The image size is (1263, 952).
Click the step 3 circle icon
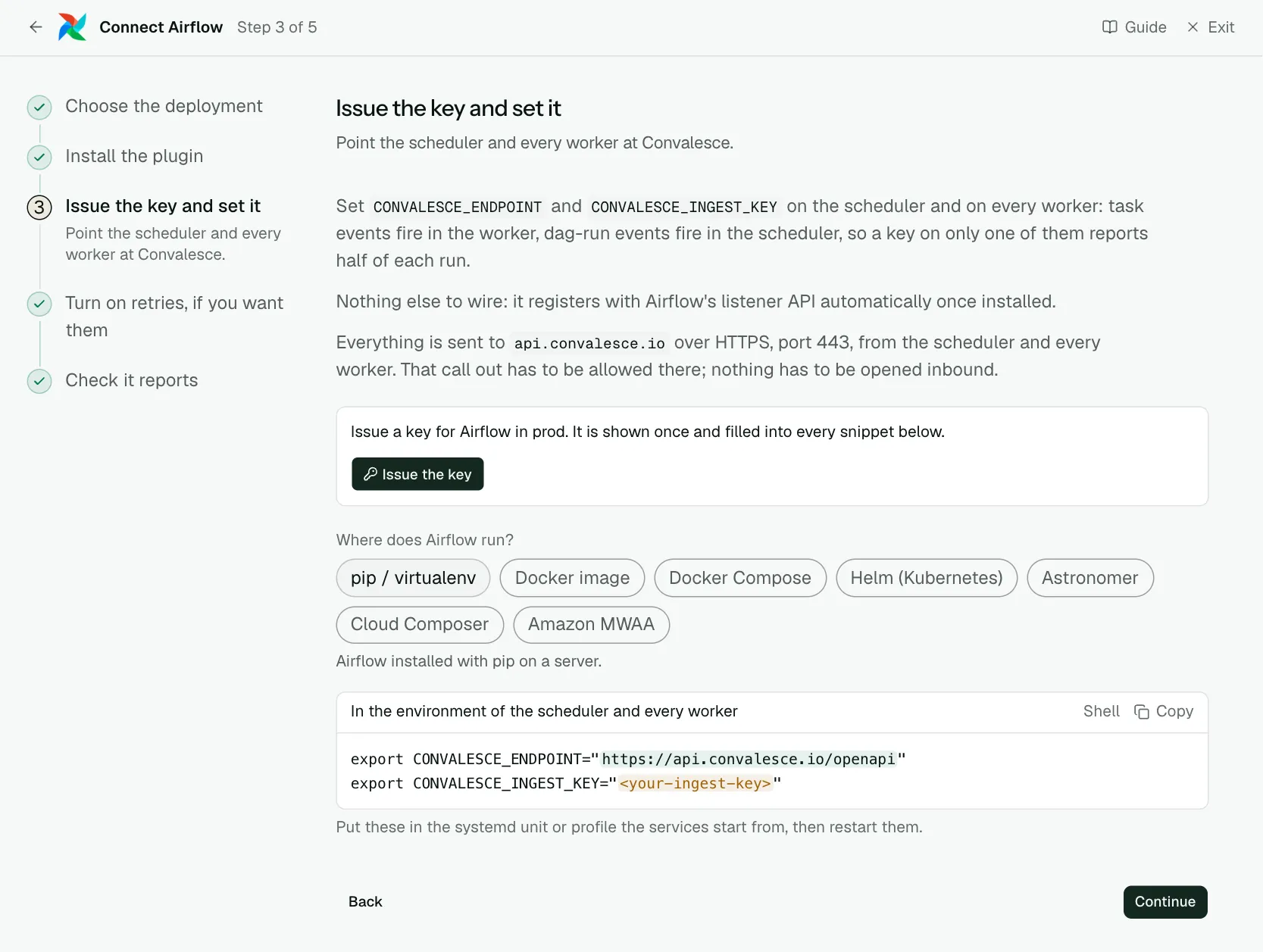point(39,208)
